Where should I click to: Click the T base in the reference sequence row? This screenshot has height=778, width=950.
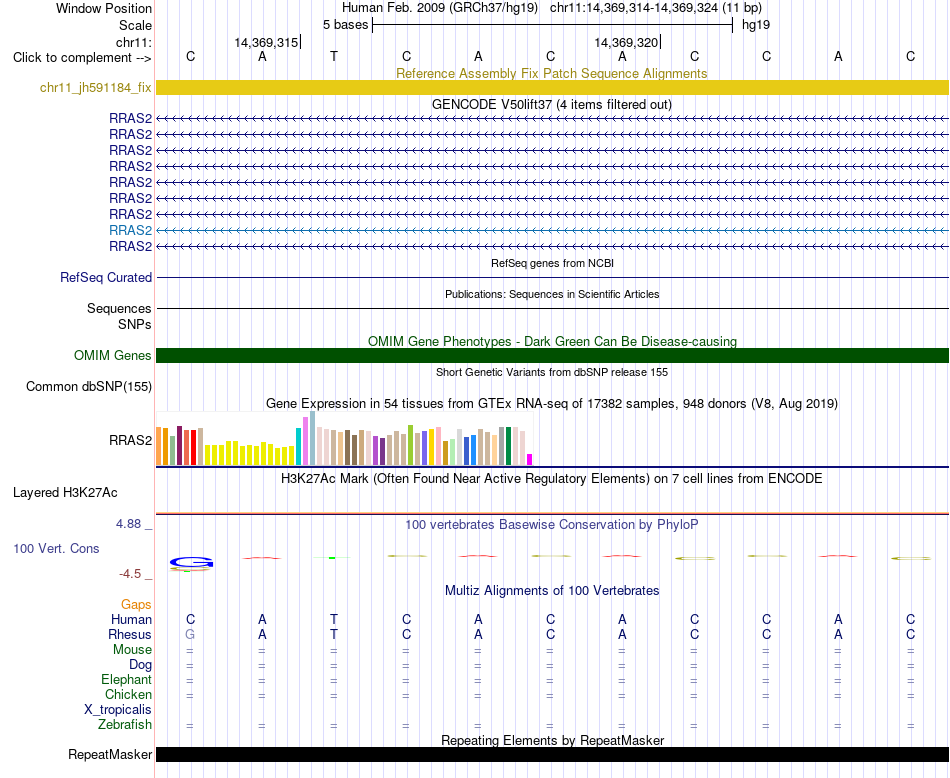coord(334,56)
